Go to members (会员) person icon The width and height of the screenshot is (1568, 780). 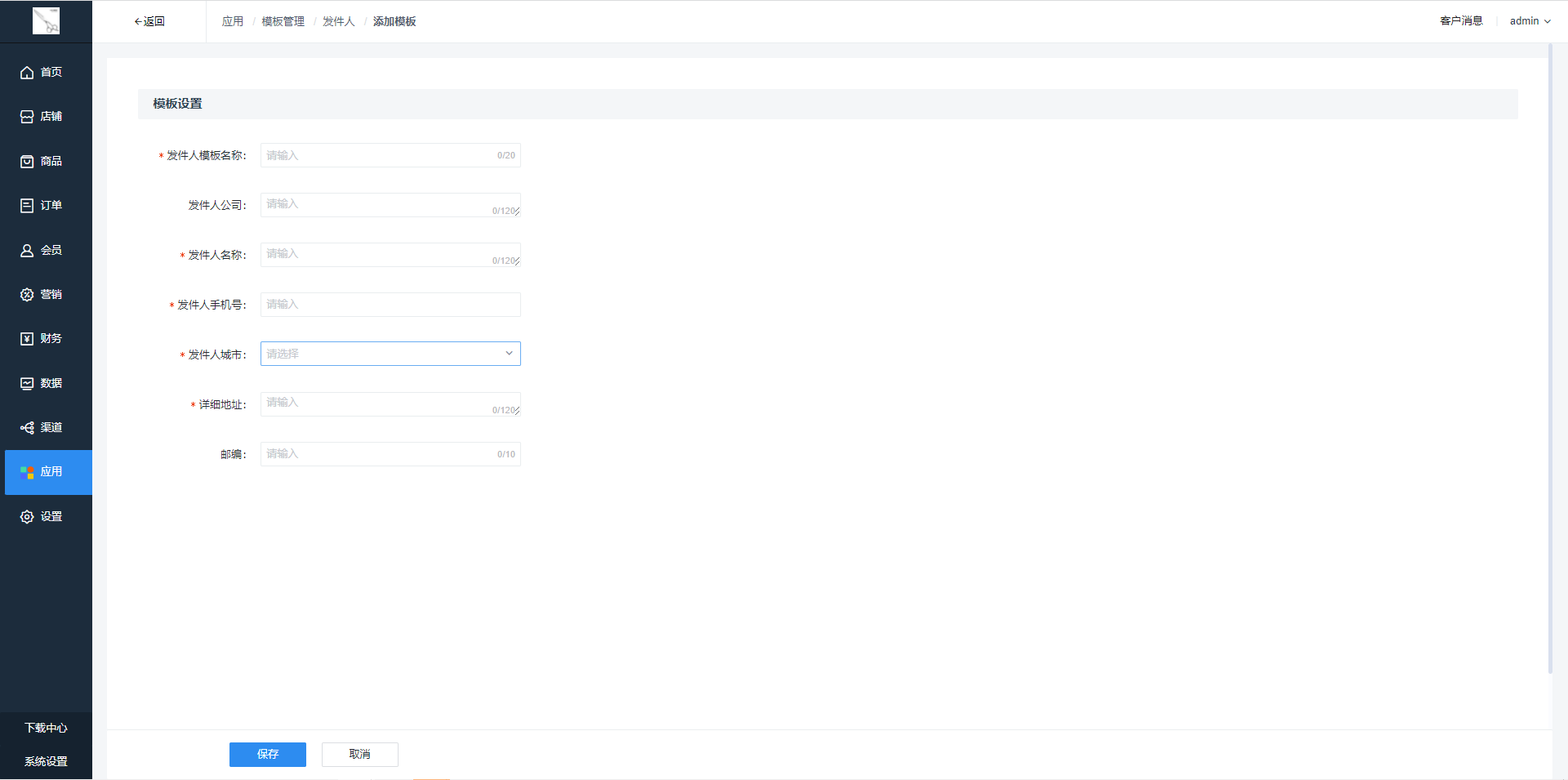27,251
